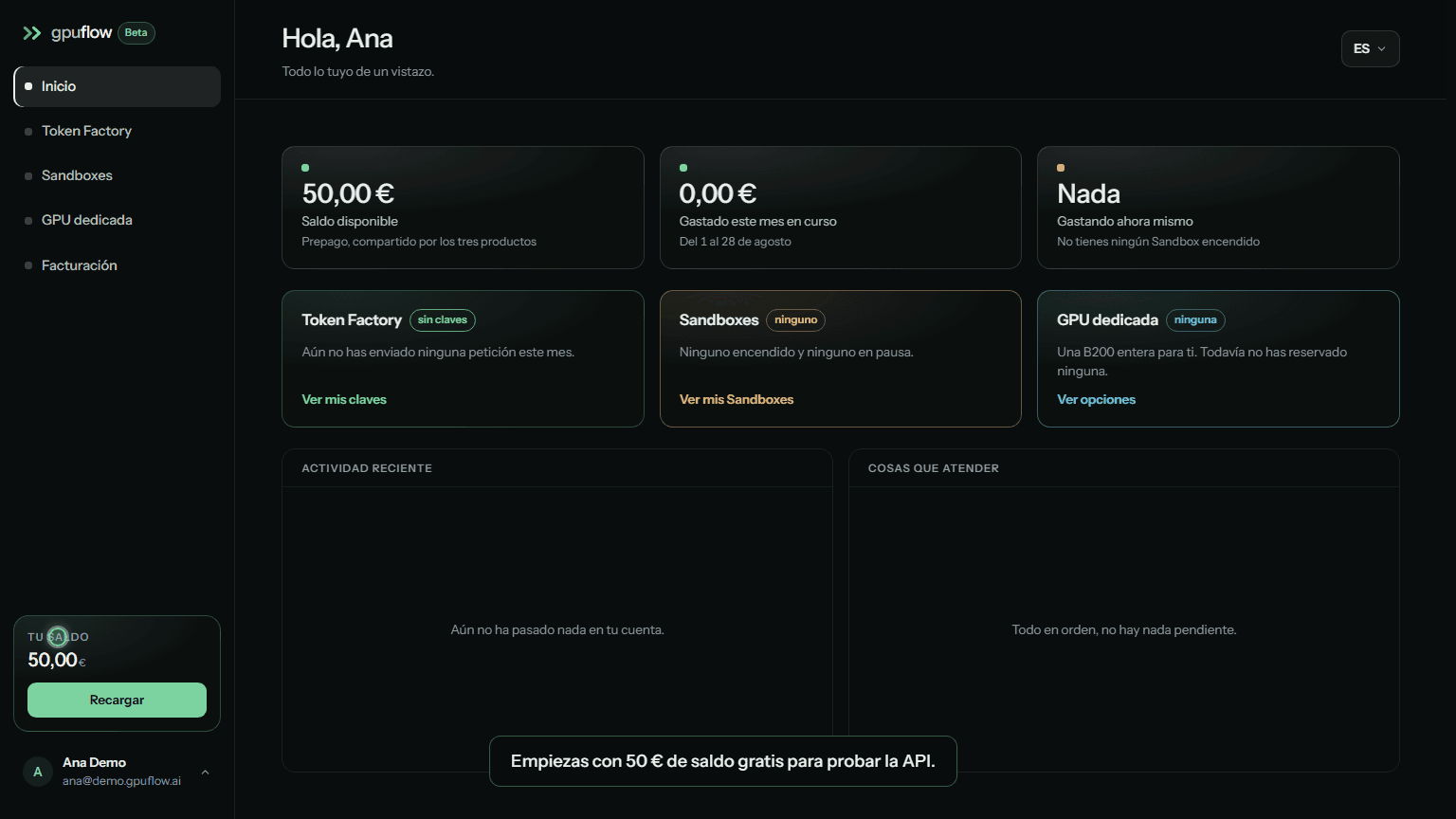Click the 'Nada' Gastando ahora mismo value
The height and width of the screenshot is (819, 1456).
[1088, 193]
